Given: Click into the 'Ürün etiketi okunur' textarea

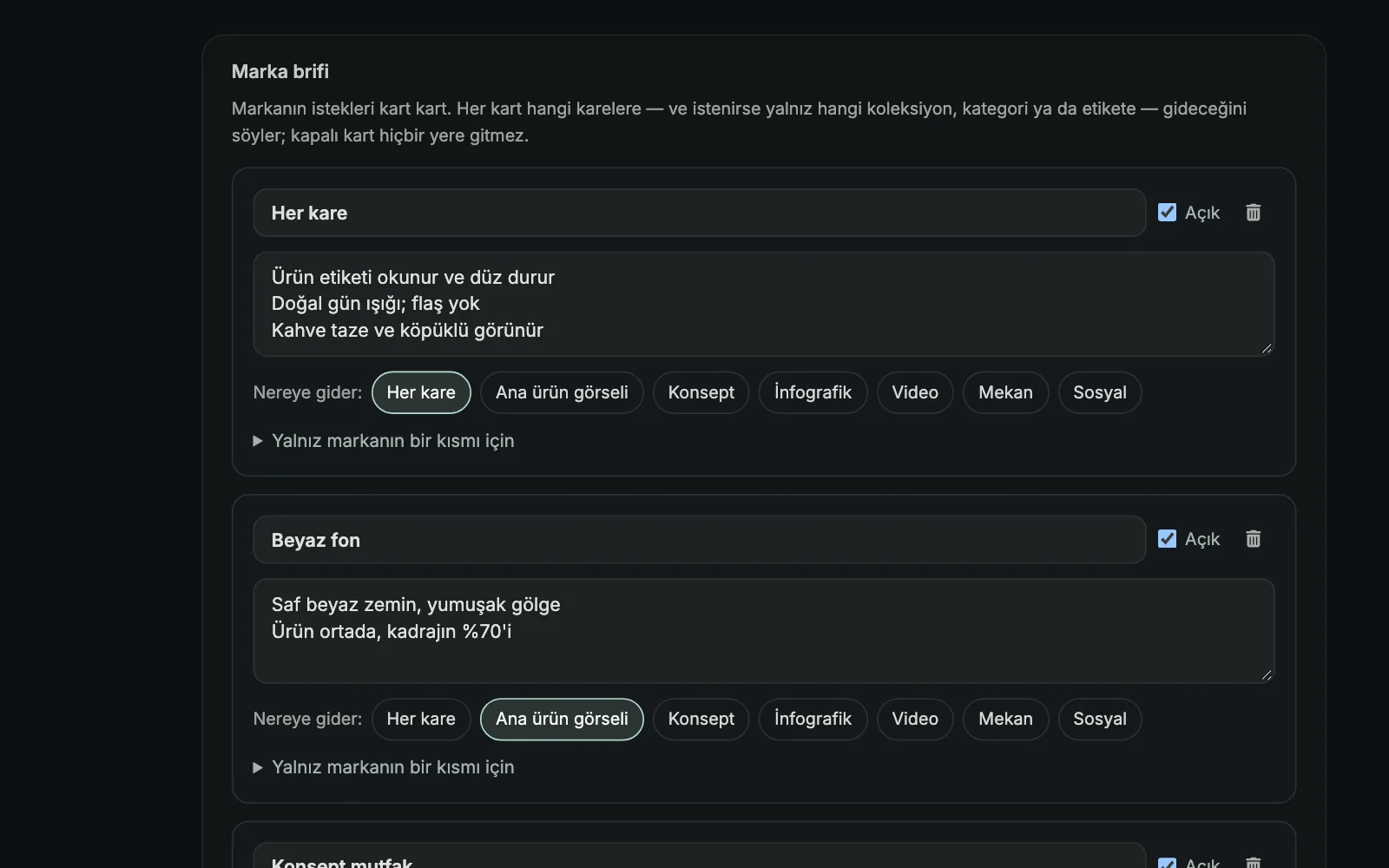Looking at the screenshot, I should click(764, 304).
